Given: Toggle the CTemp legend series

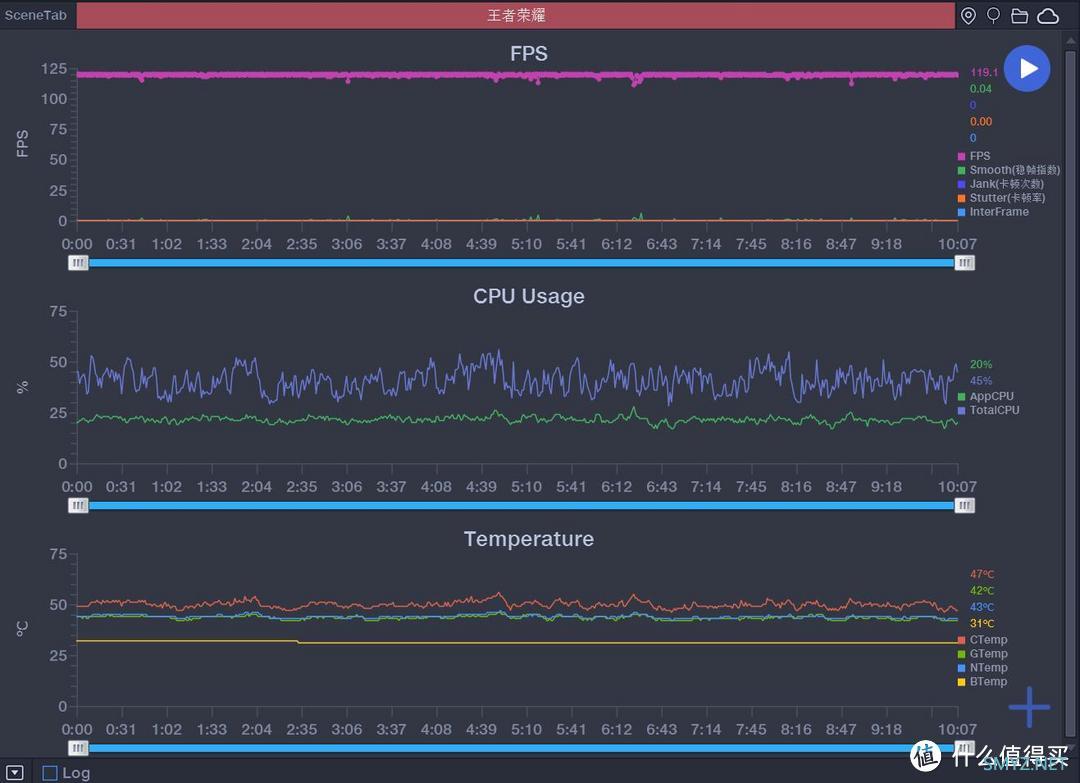Looking at the screenshot, I should tap(982, 640).
